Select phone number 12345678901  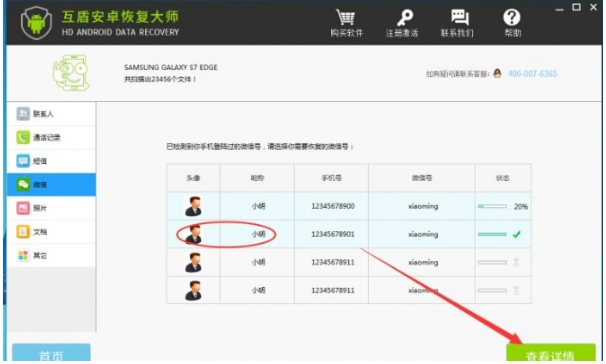pos(333,234)
